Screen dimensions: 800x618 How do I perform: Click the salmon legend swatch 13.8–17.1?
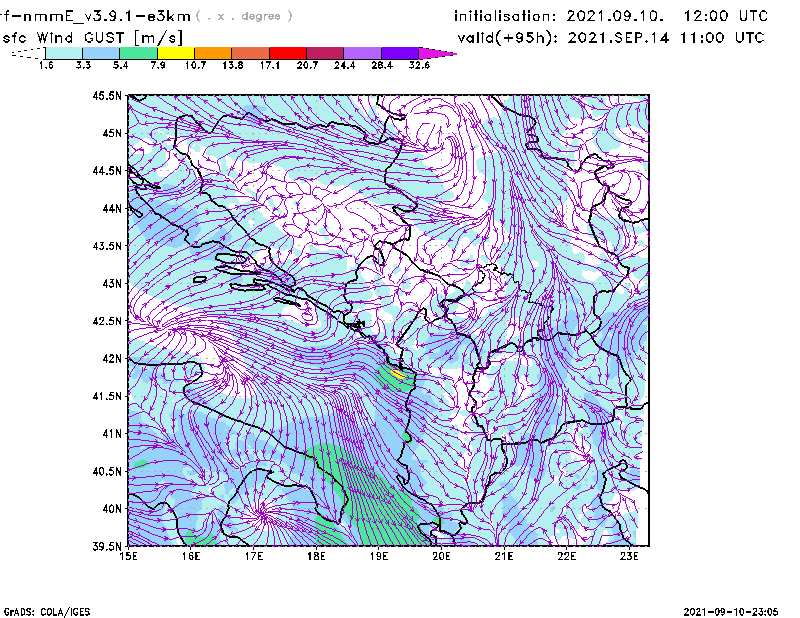click(251, 53)
